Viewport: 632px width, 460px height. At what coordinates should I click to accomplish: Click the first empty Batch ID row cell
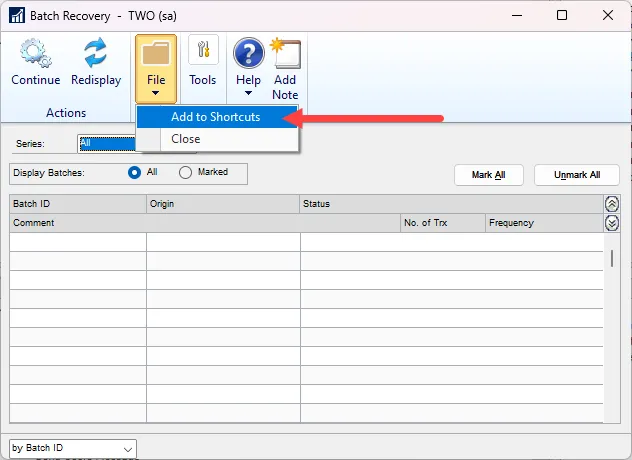click(x=78, y=242)
